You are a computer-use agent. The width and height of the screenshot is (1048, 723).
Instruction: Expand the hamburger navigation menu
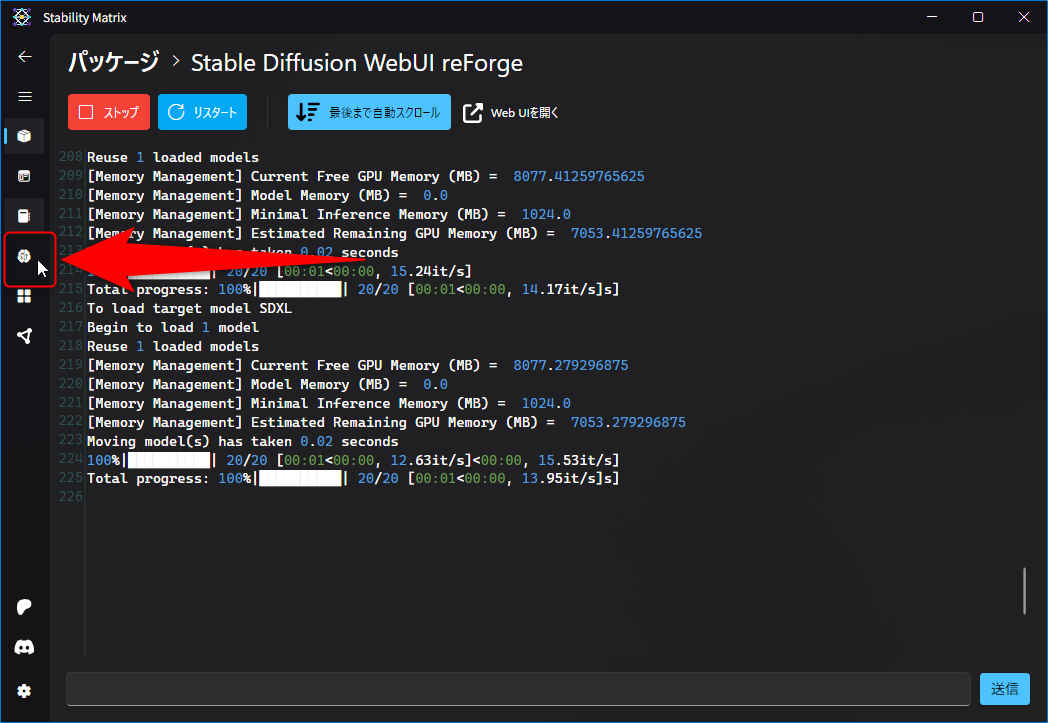coord(25,97)
